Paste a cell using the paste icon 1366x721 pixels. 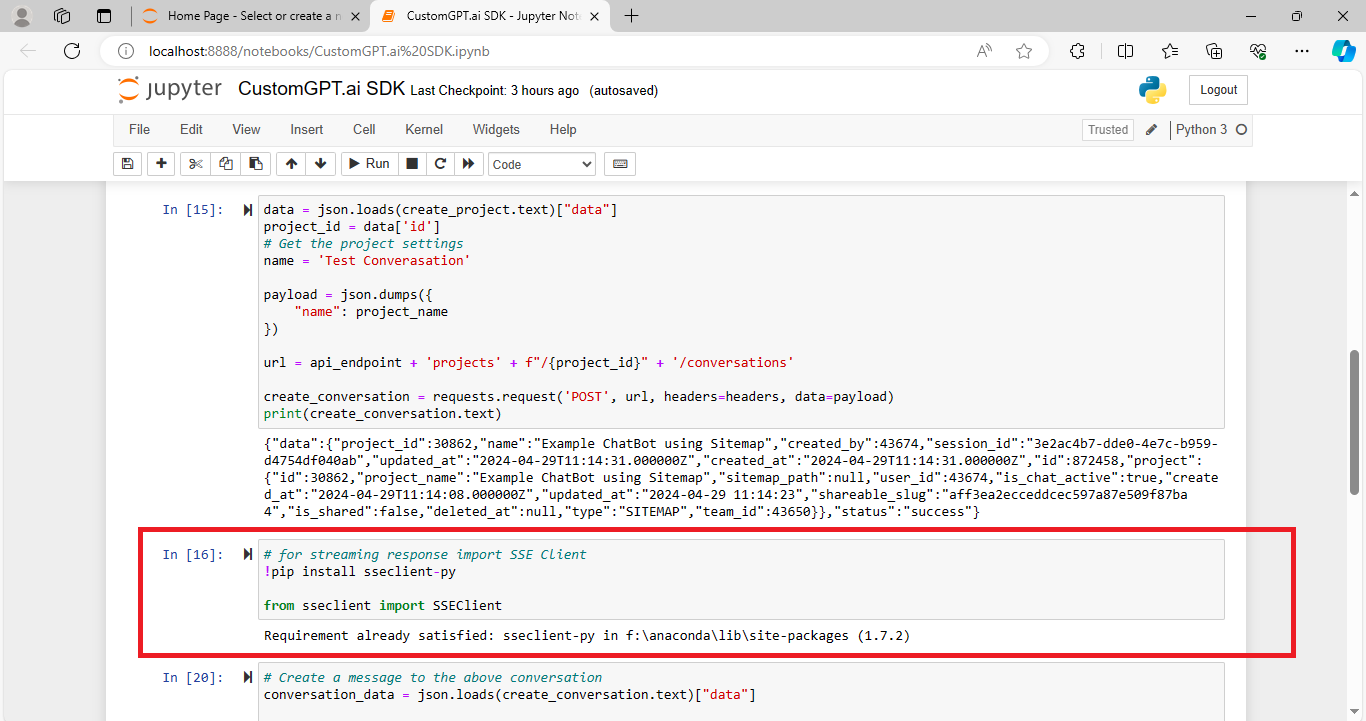pyautogui.click(x=255, y=163)
